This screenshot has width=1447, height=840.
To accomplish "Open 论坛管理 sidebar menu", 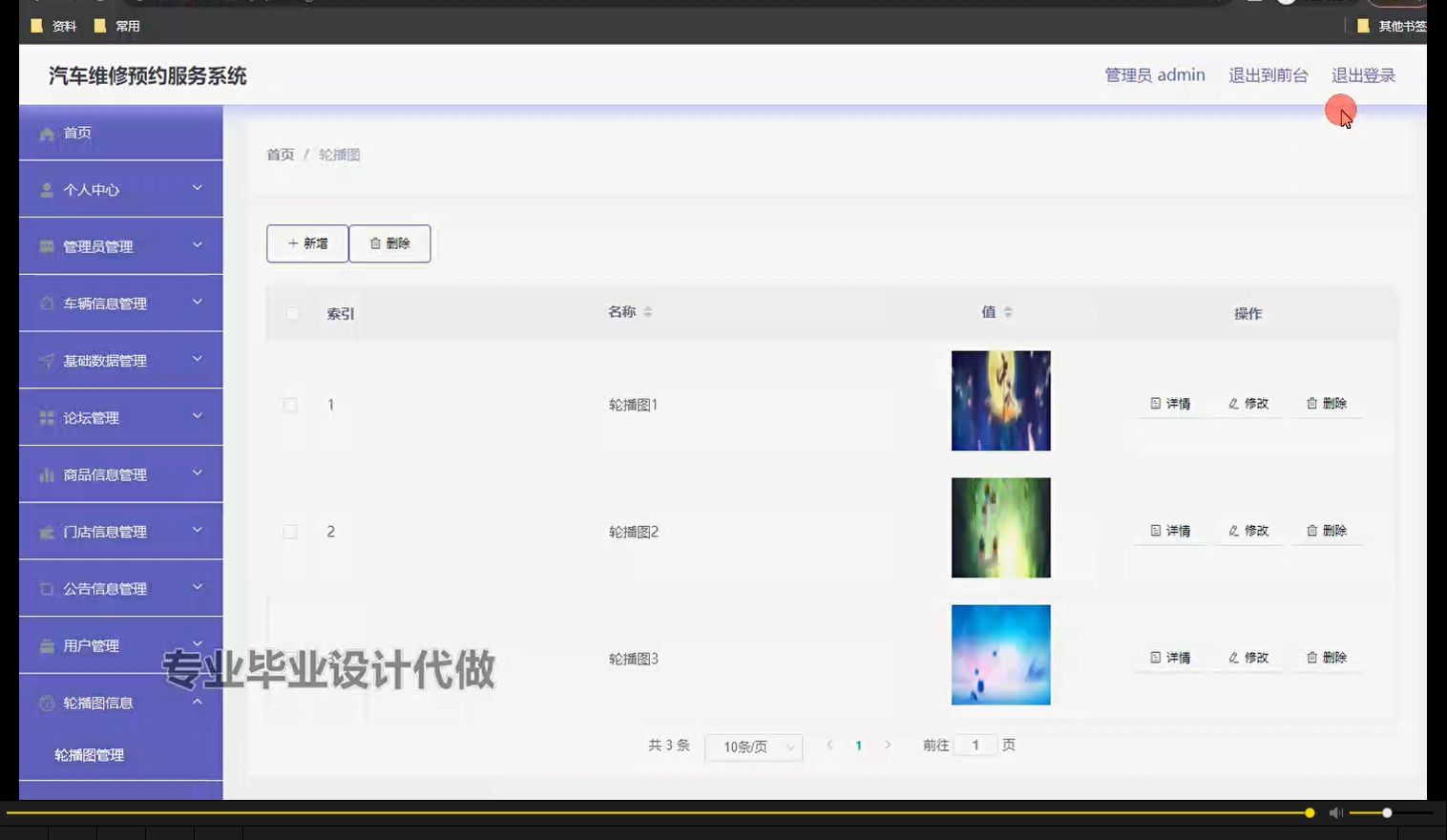I will pos(121,417).
